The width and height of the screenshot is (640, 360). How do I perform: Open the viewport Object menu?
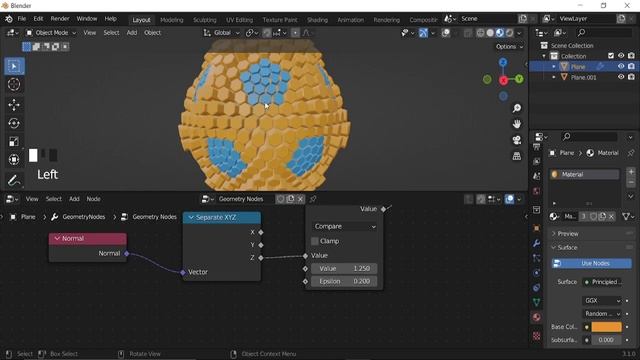coord(152,33)
